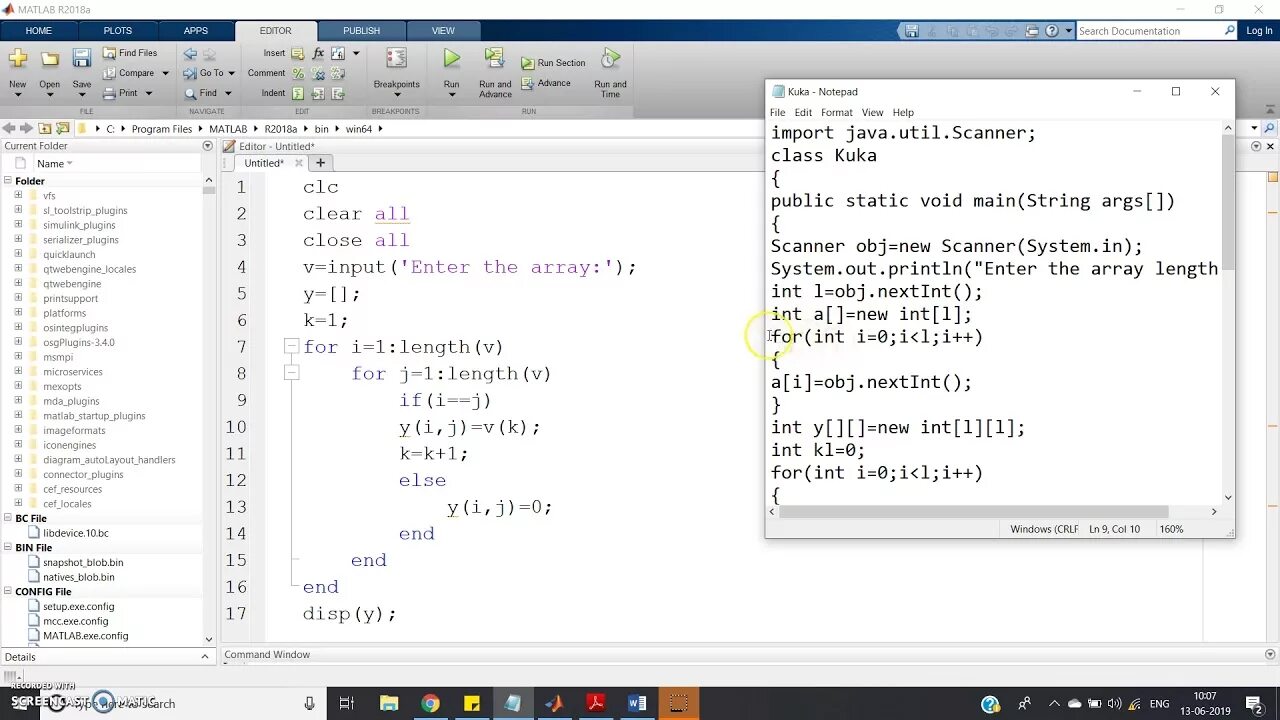Click the Notepad vertical scrollbar thumb
1280x720 pixels.
(x=1228, y=202)
